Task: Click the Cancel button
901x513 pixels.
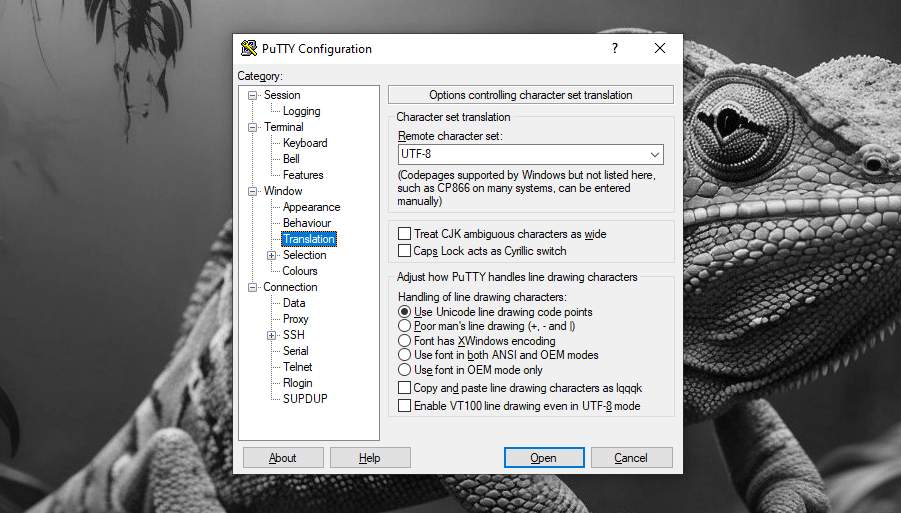Action: pos(631,458)
